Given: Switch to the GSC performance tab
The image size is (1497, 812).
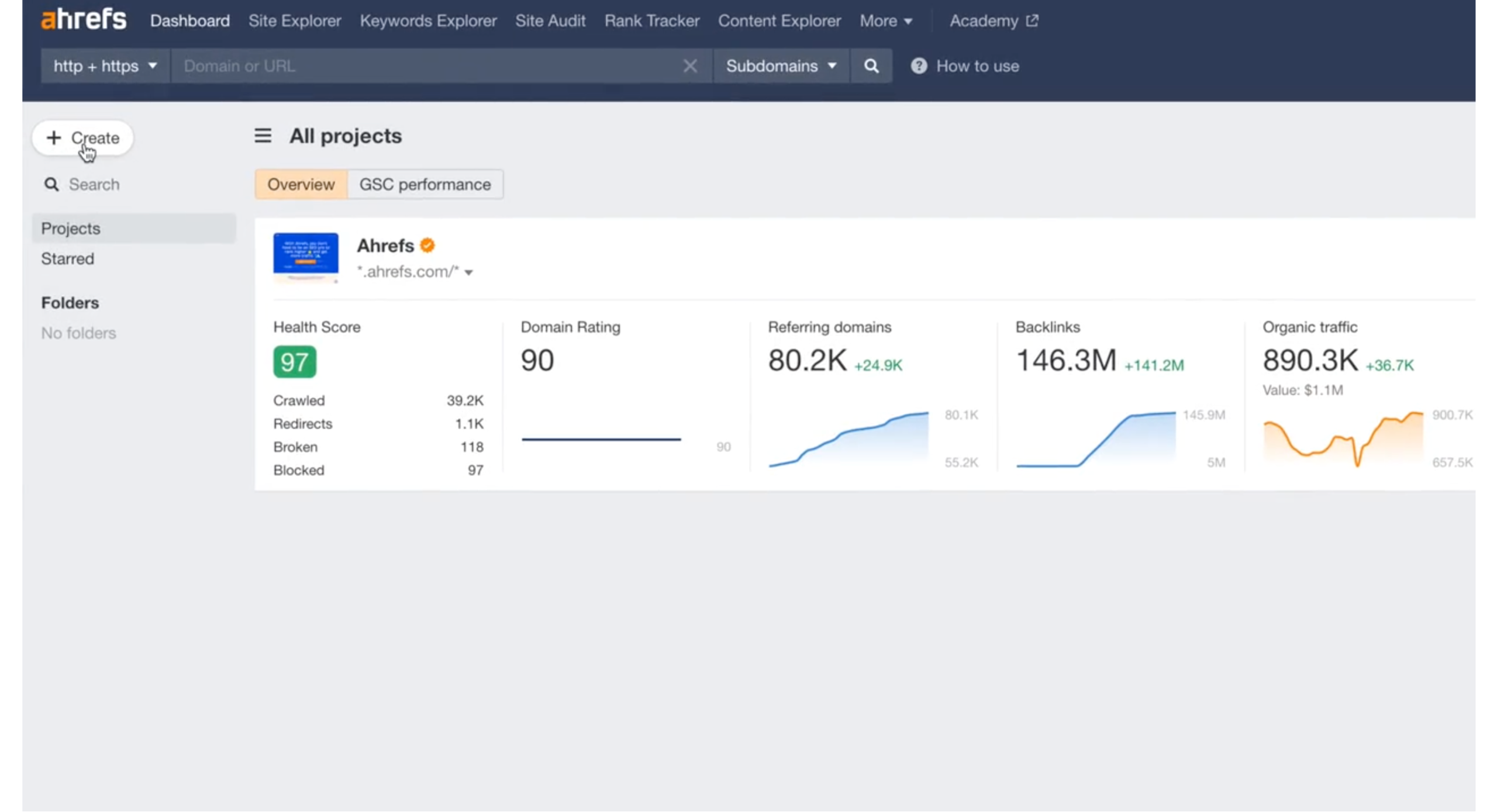Looking at the screenshot, I should (425, 184).
